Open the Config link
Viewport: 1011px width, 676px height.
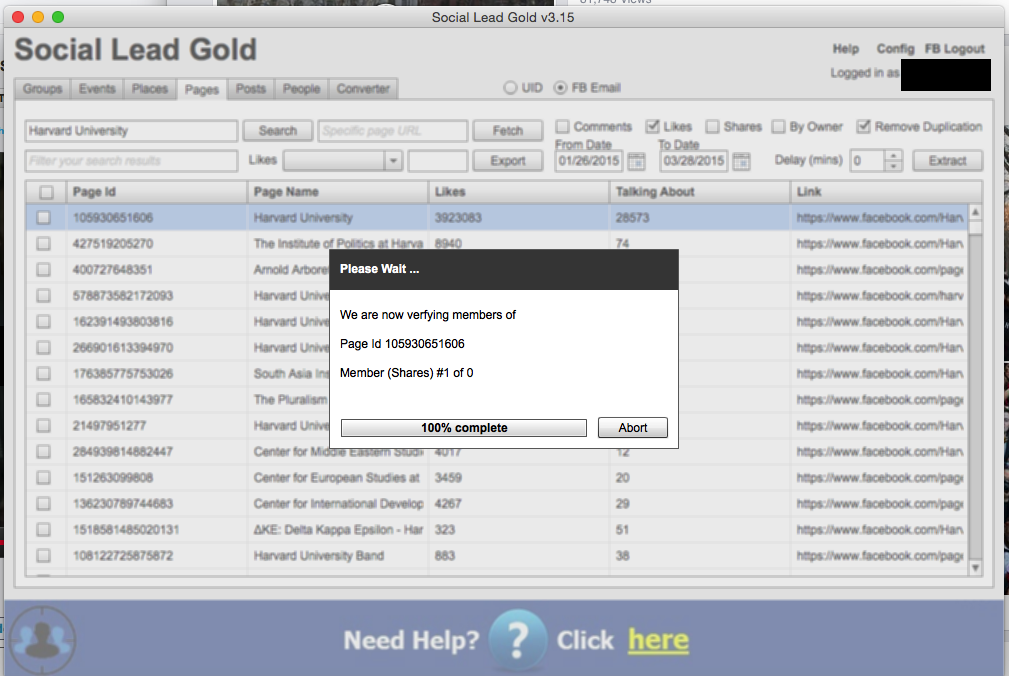point(895,49)
